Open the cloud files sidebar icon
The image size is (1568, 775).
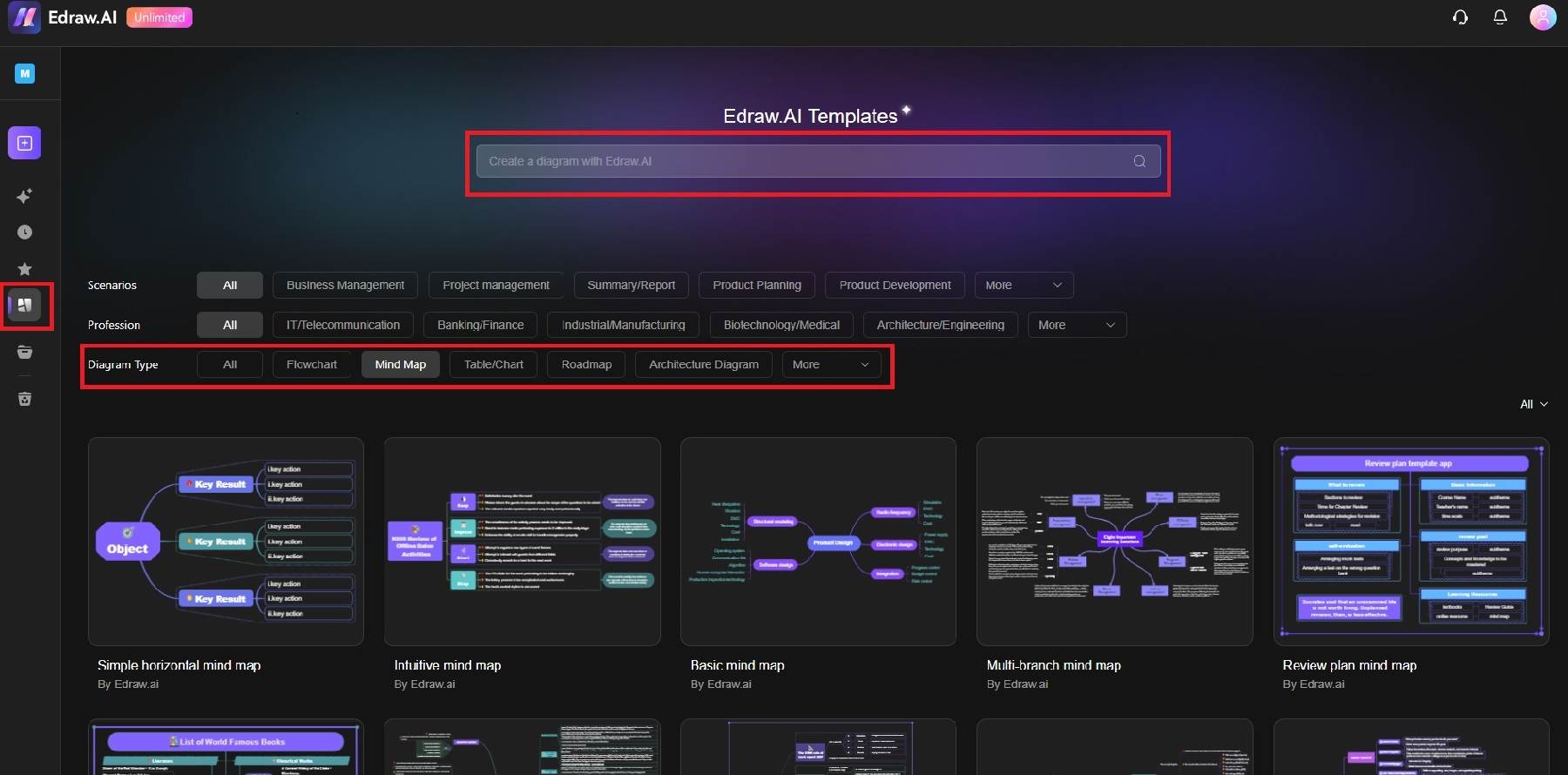pyautogui.click(x=24, y=352)
